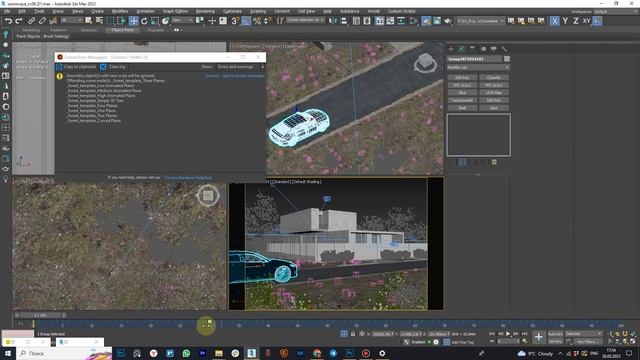Click the object color swatch
This screenshot has width=640, height=360.
[x=507, y=59]
